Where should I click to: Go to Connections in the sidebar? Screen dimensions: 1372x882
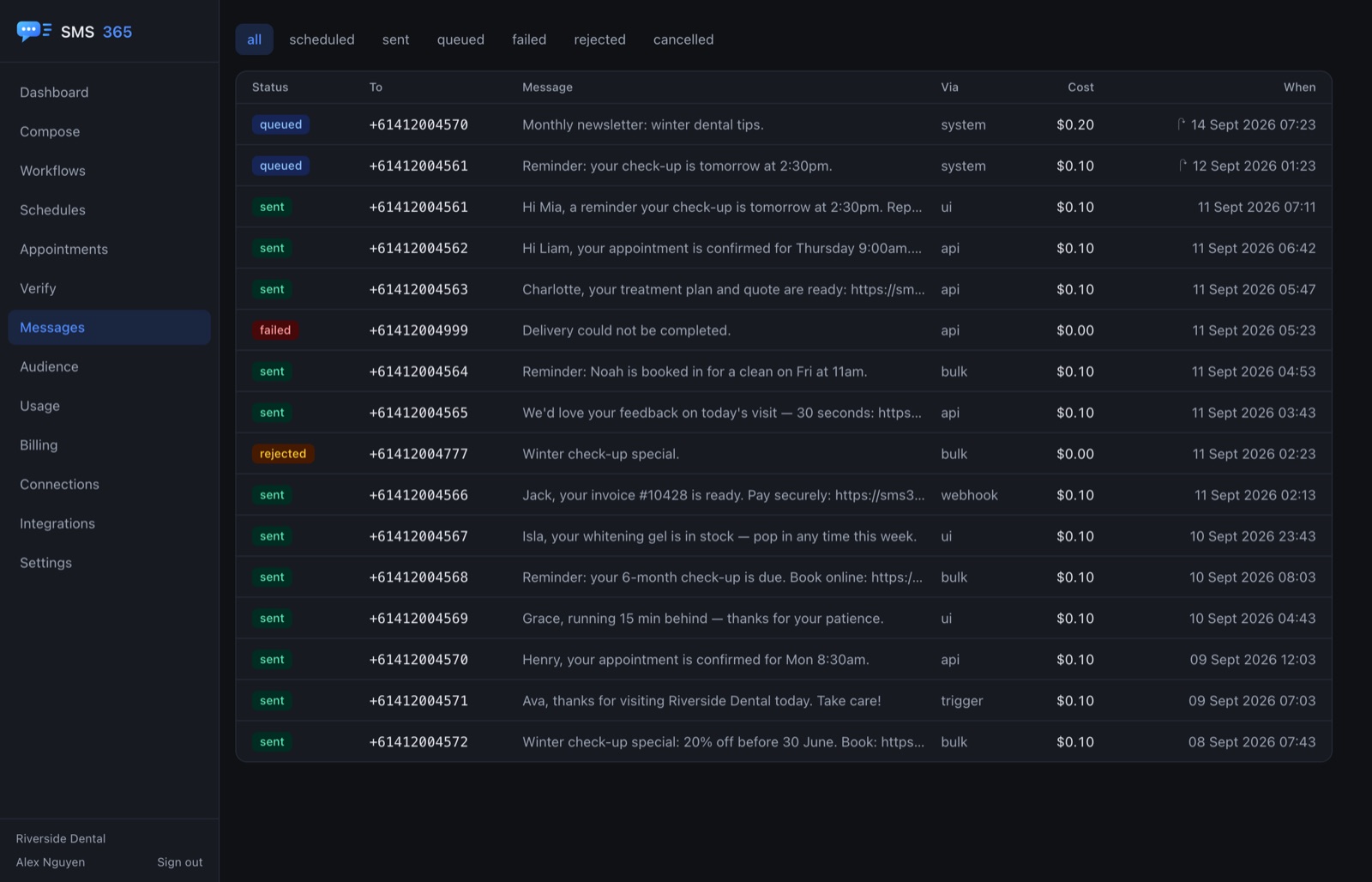click(x=109, y=484)
